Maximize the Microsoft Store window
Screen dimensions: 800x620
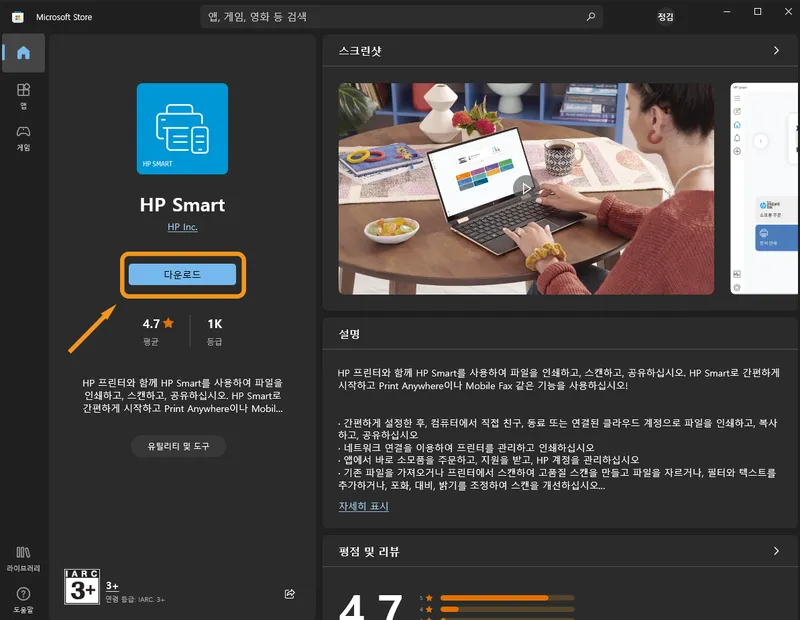point(758,12)
